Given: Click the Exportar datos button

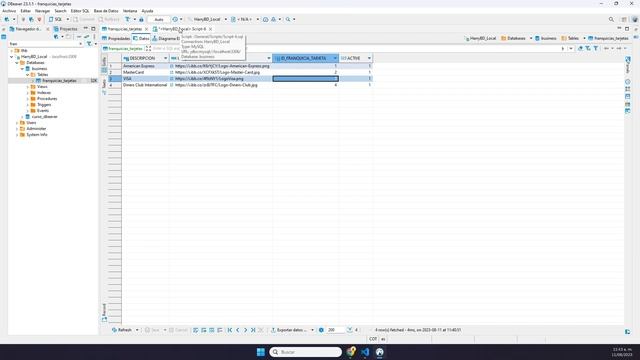Looking at the screenshot, I should click(289, 330).
